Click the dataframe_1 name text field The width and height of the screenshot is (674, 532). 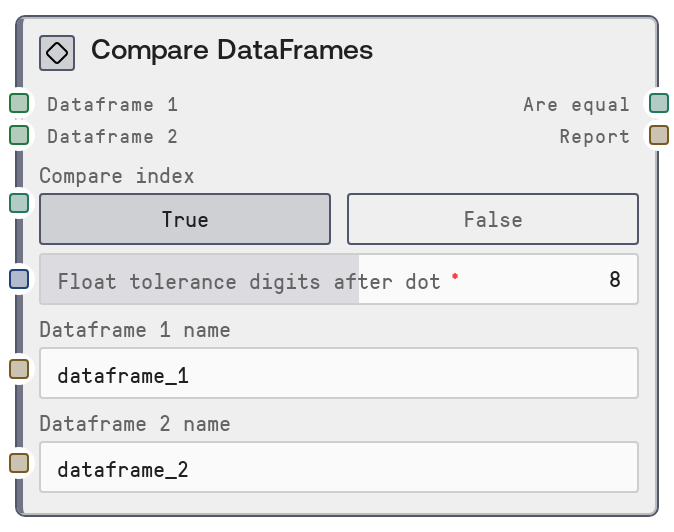point(338,374)
